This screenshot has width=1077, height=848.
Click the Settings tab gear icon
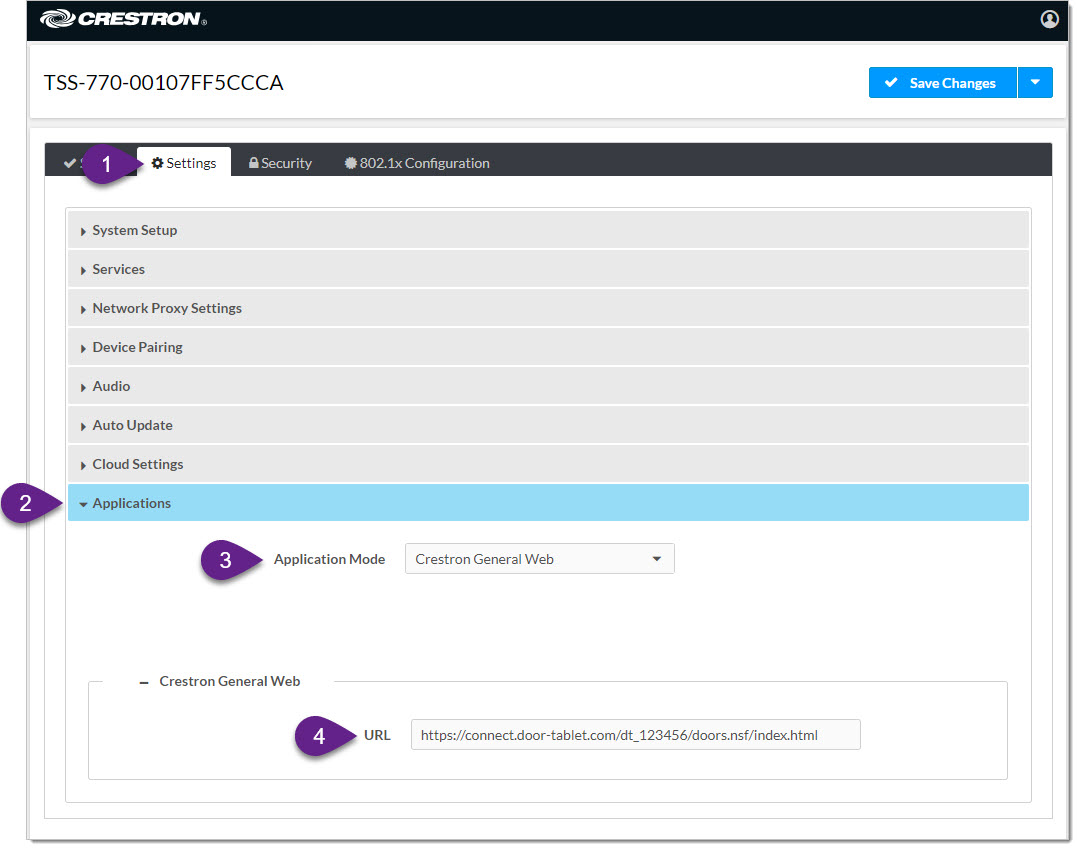158,163
